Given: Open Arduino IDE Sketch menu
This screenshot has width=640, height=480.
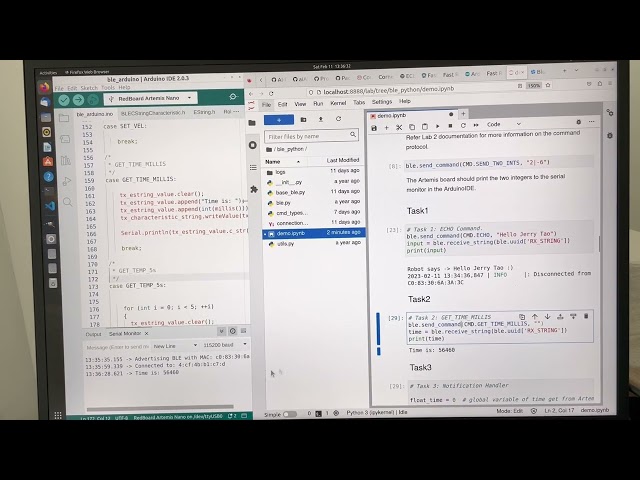Looking at the screenshot, I should (89, 88).
